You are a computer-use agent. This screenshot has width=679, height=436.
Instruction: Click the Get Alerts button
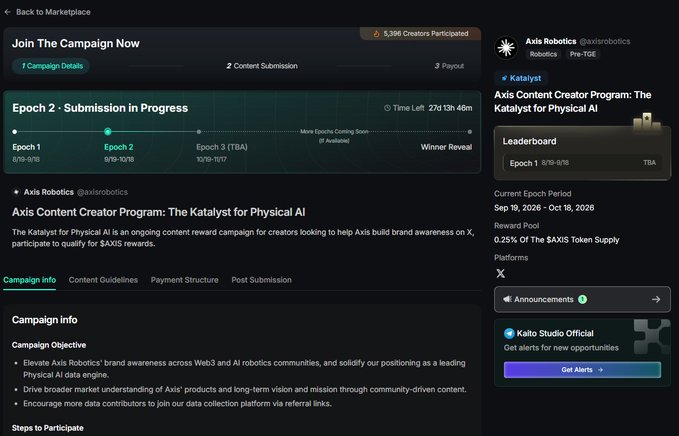coord(582,370)
